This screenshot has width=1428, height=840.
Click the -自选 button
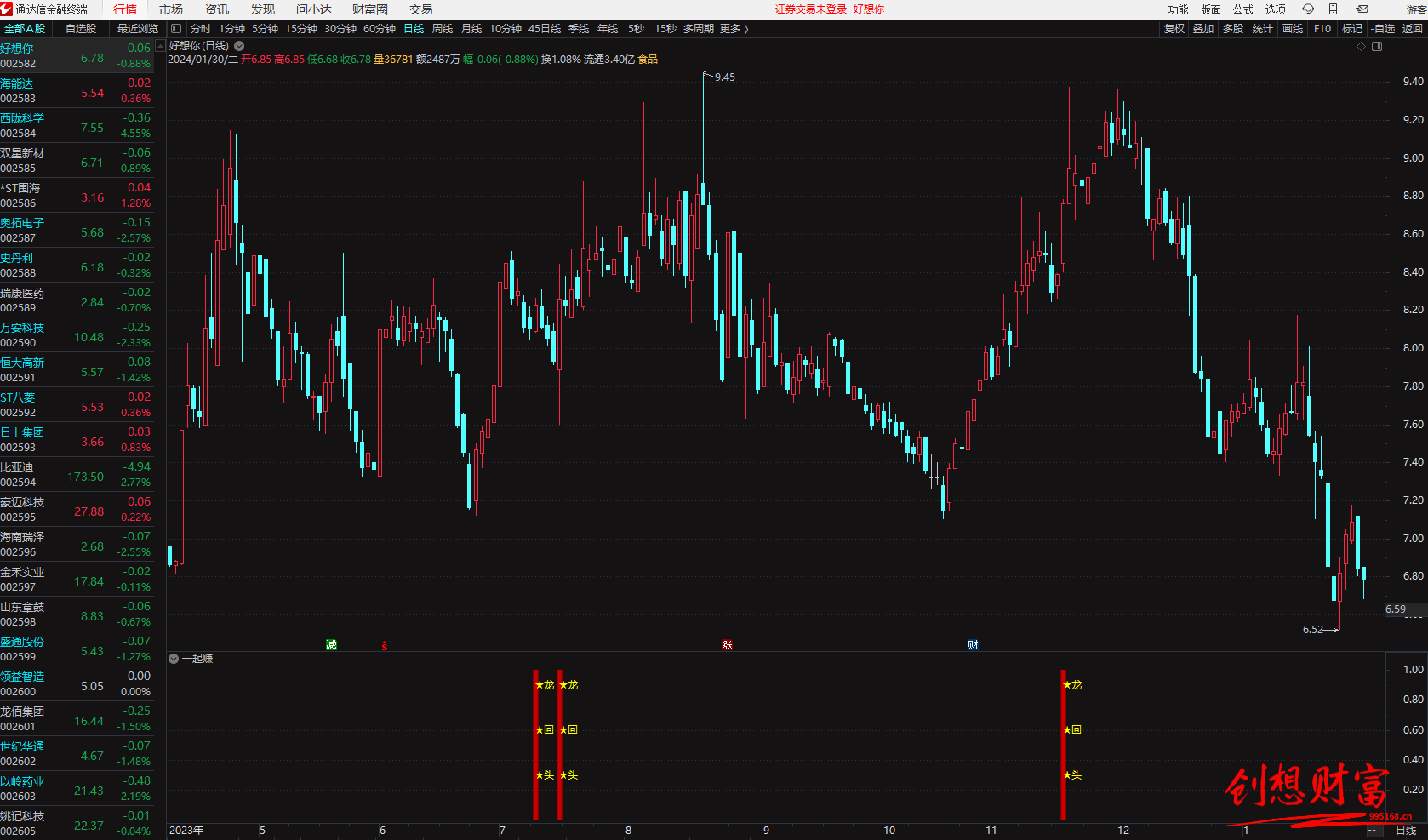(1384, 28)
